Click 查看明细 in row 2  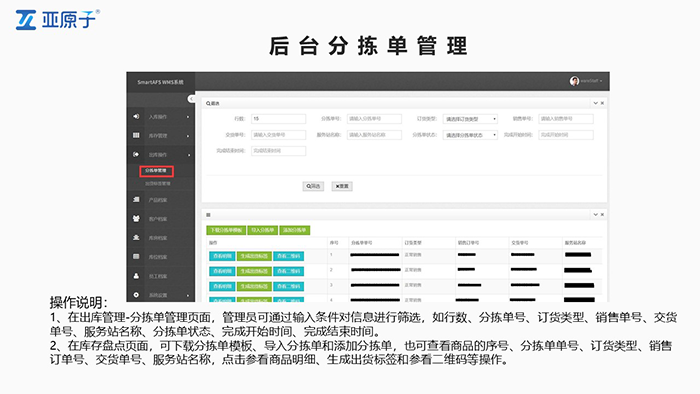pos(222,271)
